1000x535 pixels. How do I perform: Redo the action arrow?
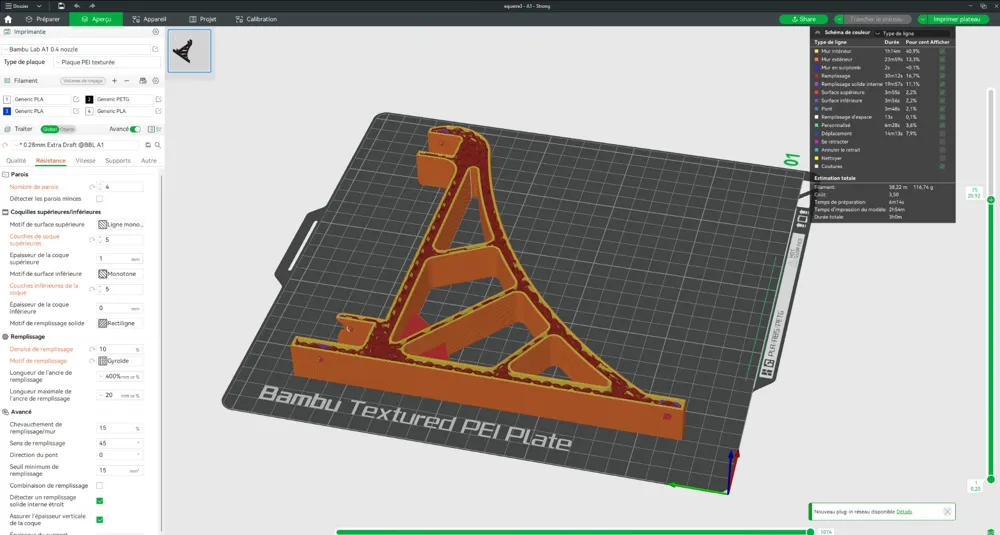(92, 6)
